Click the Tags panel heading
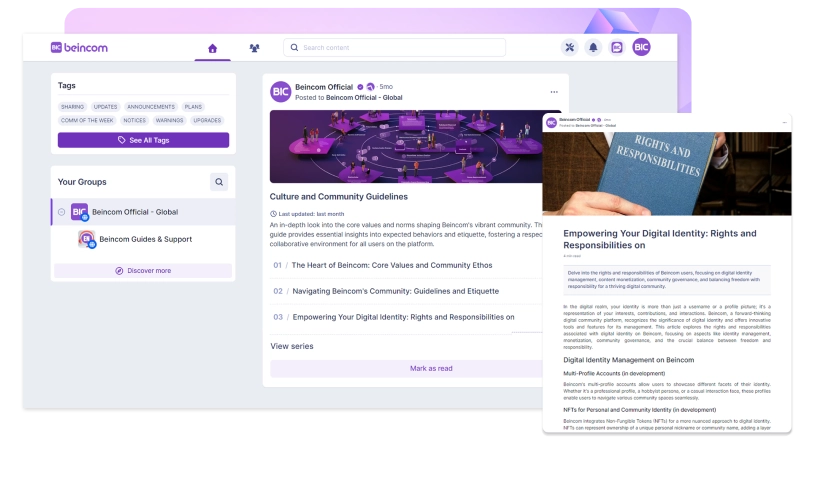 [x=66, y=85]
